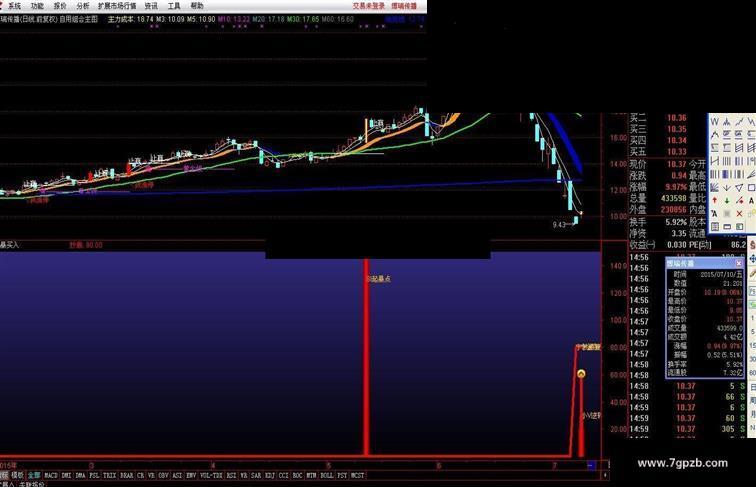Select the red diagonal arrow tool
756x487 pixels.
(x=739, y=200)
